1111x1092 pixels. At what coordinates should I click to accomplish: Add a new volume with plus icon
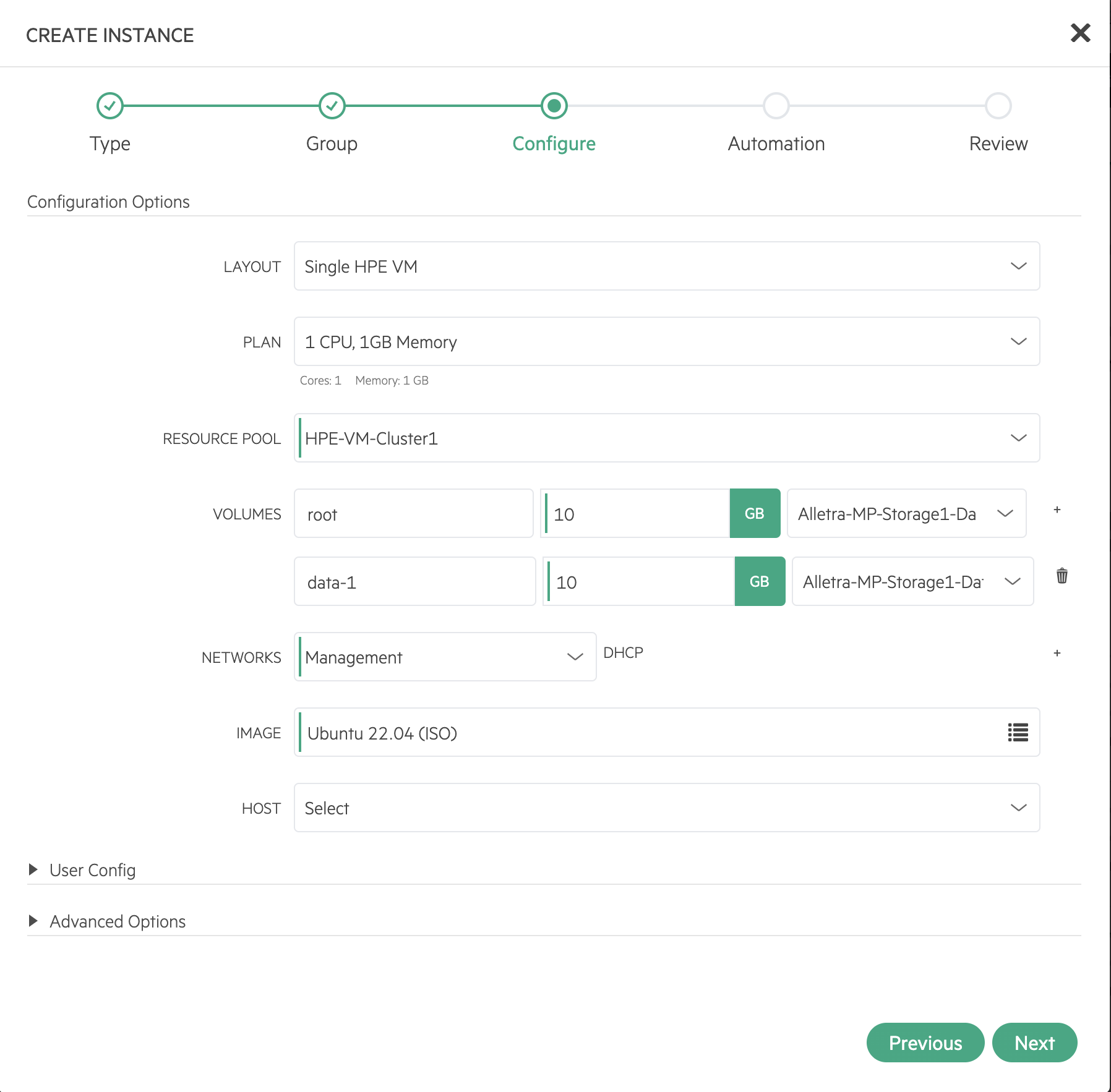(1057, 510)
